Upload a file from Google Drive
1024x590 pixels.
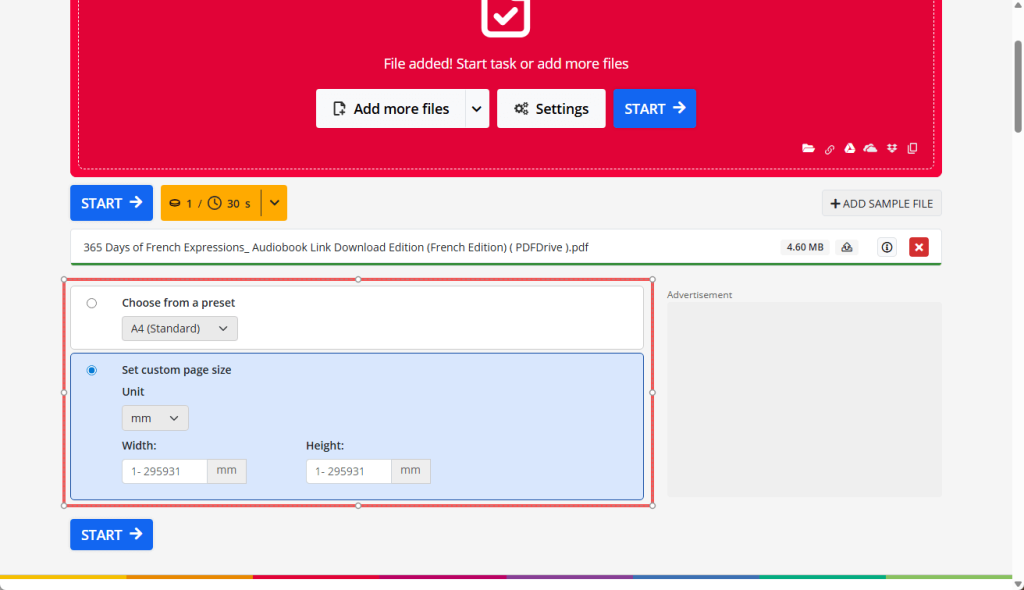(x=849, y=148)
